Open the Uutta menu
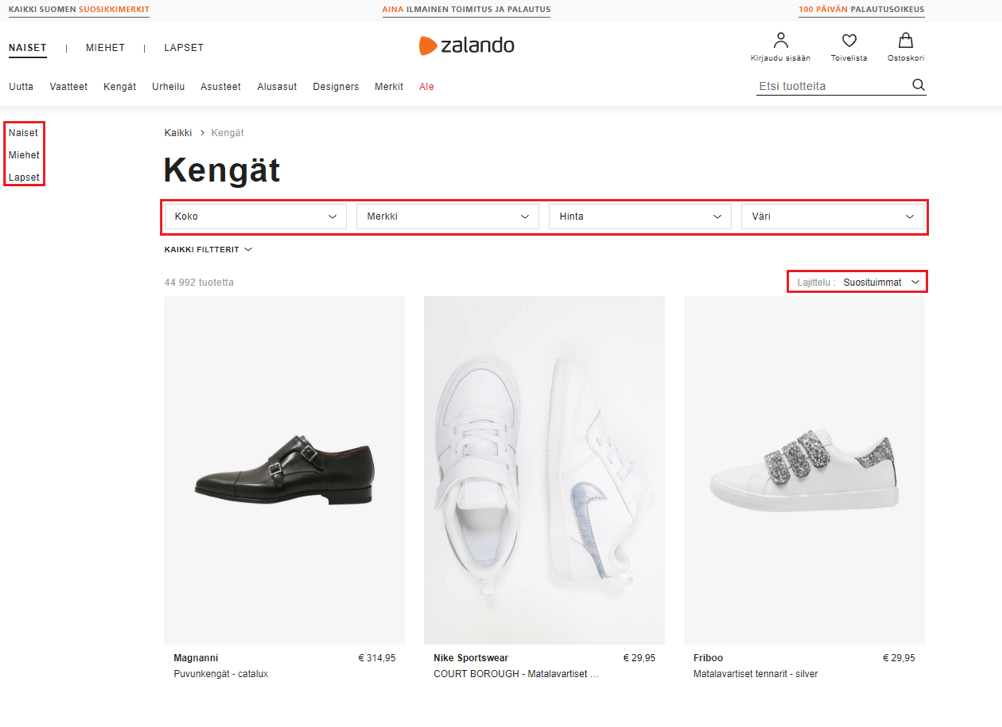 pyautogui.click(x=21, y=87)
